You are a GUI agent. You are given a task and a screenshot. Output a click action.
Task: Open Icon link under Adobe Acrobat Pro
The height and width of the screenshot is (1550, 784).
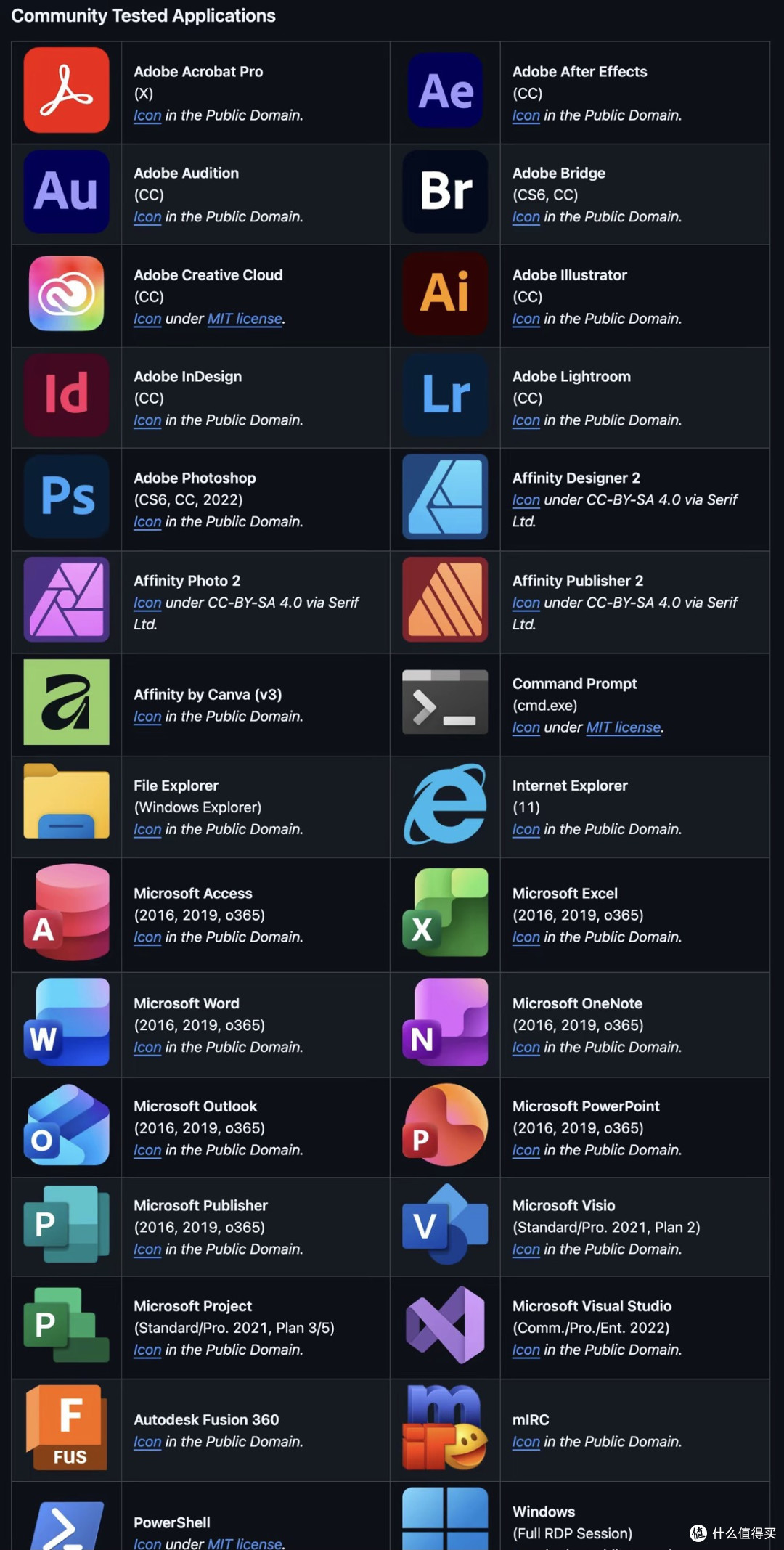(147, 115)
